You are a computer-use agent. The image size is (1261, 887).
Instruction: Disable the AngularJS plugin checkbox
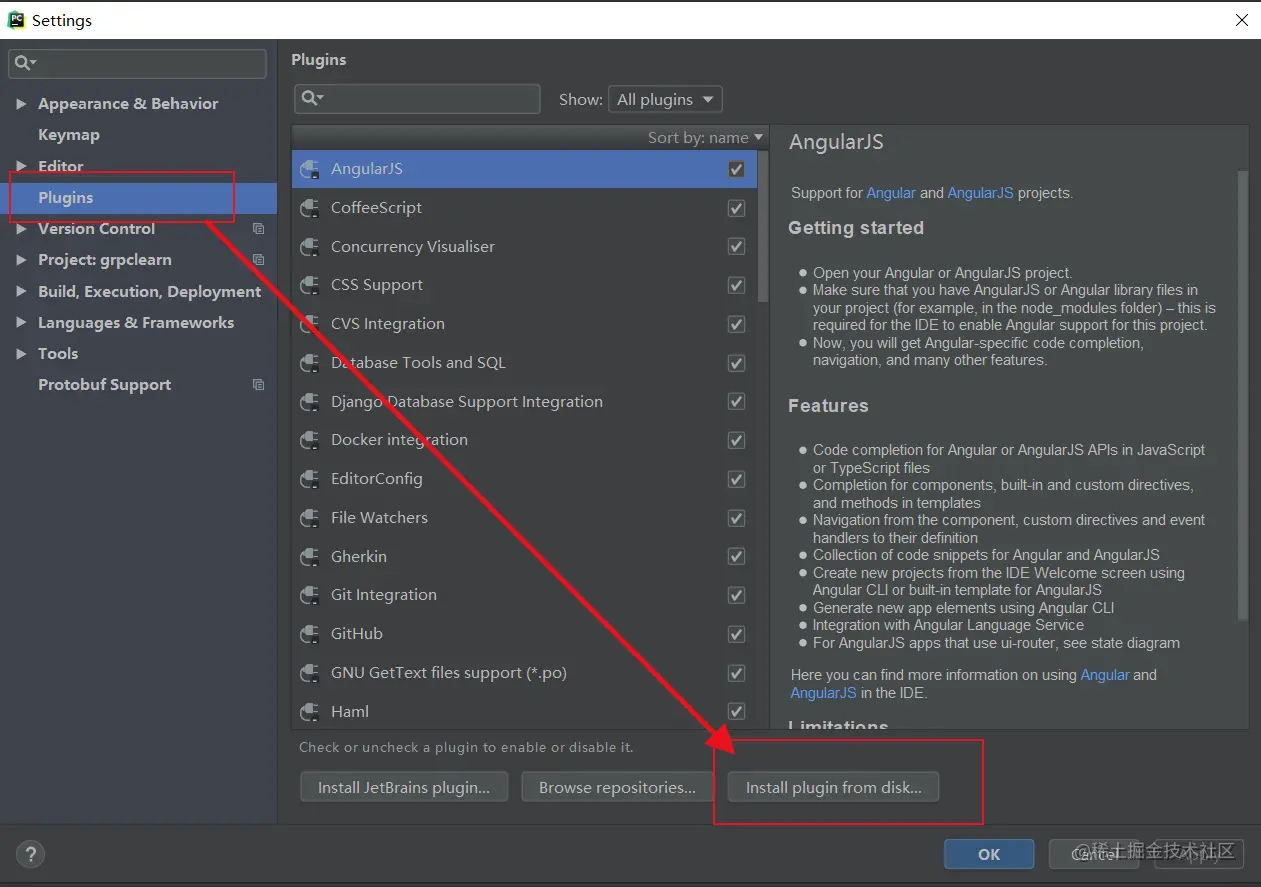pos(737,169)
